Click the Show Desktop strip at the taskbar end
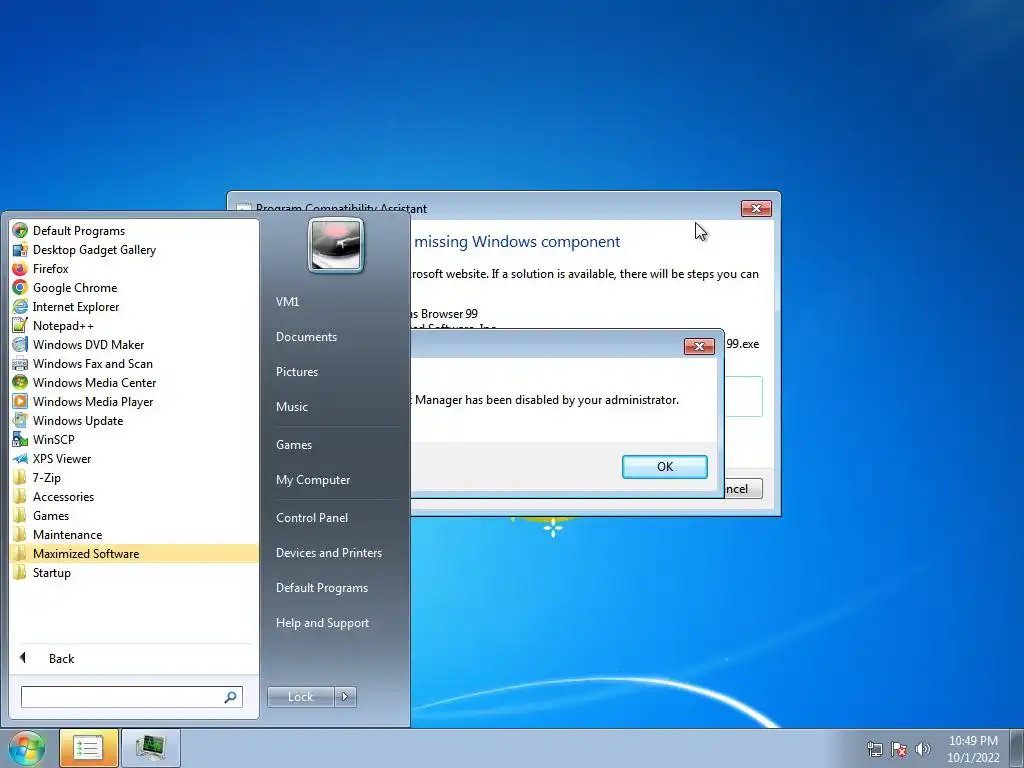1024x768 pixels. [x=1017, y=748]
